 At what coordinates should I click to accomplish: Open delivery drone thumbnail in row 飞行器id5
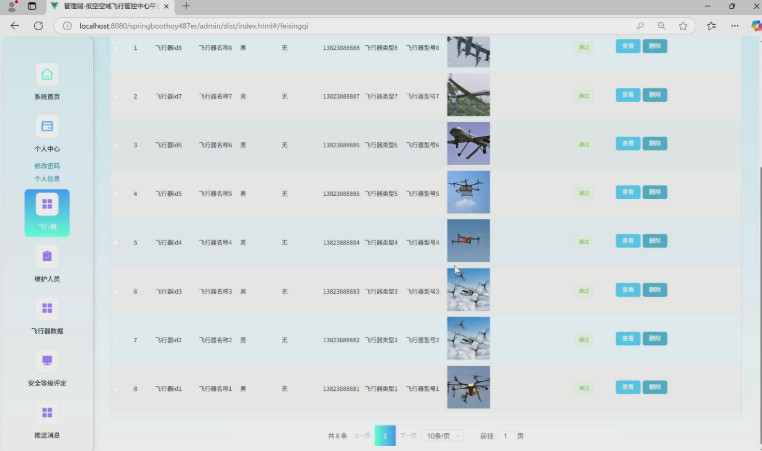pos(468,192)
